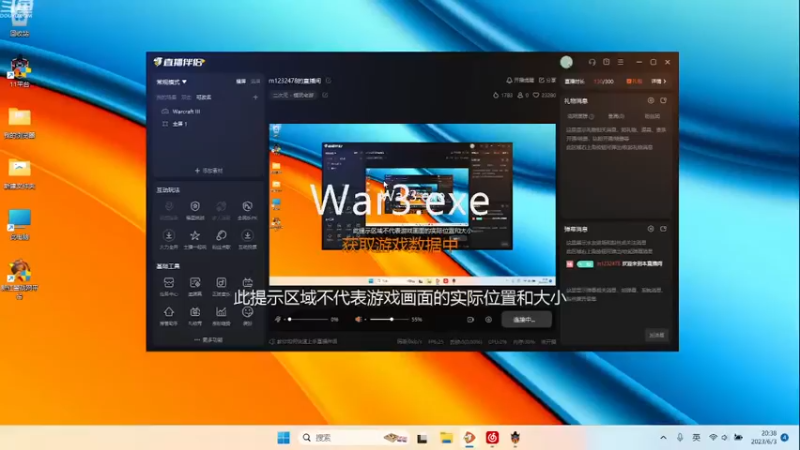Viewport: 800px width, 450px height.
Task: Click the live preview thumbnail
Action: [x=412, y=205]
